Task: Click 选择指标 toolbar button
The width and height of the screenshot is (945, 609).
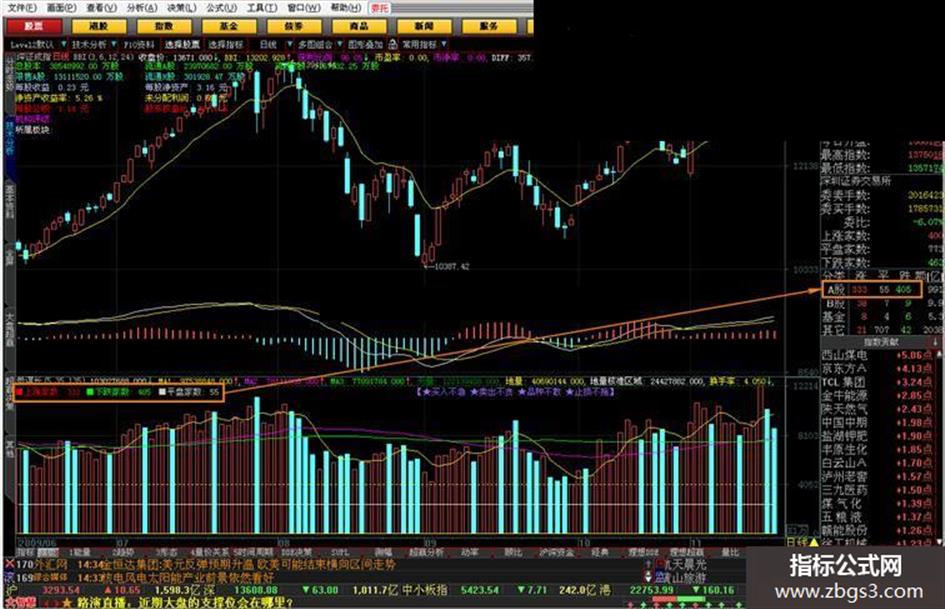Action: tap(226, 45)
